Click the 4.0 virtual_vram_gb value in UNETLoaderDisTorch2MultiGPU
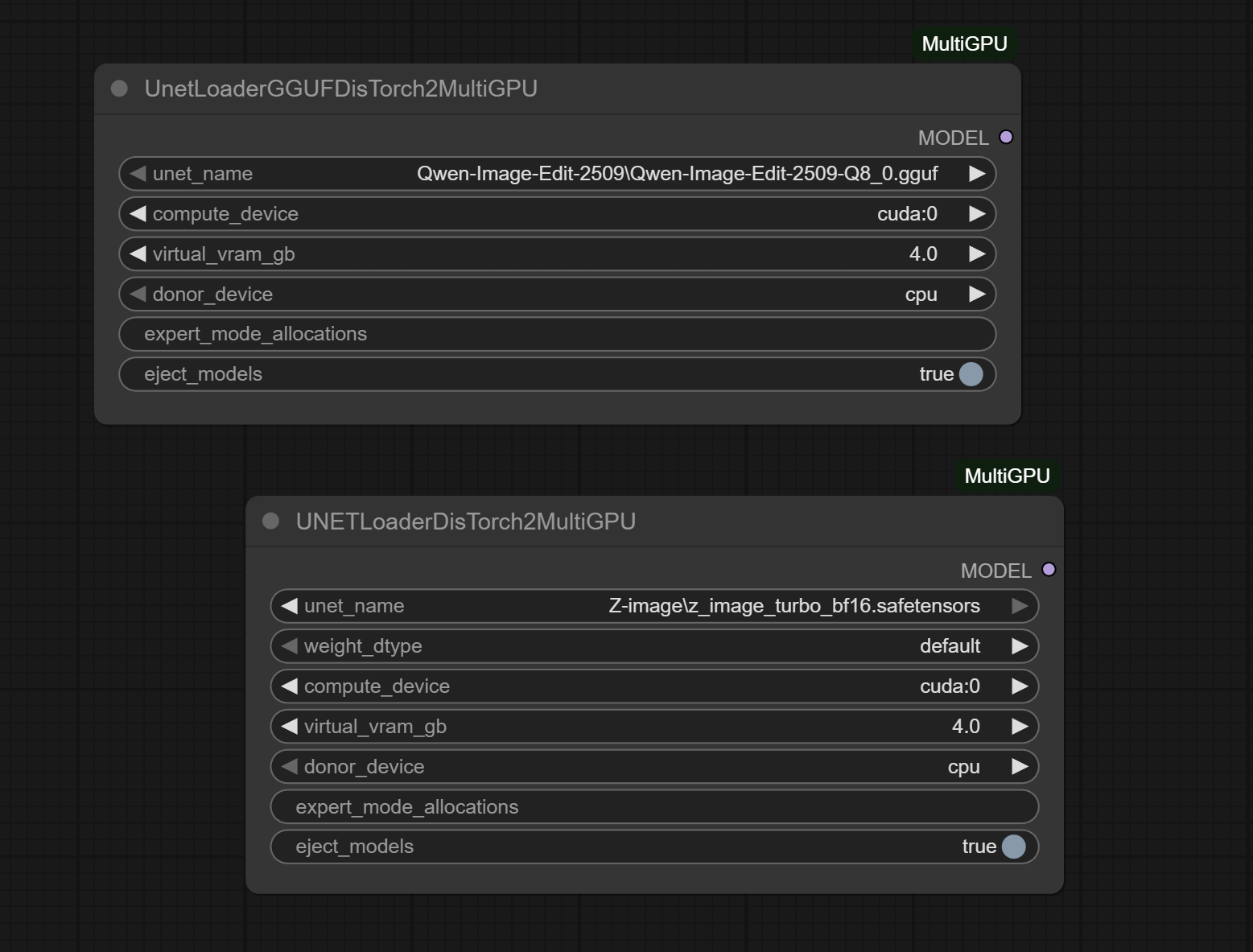This screenshot has width=1253, height=952. coord(966,727)
